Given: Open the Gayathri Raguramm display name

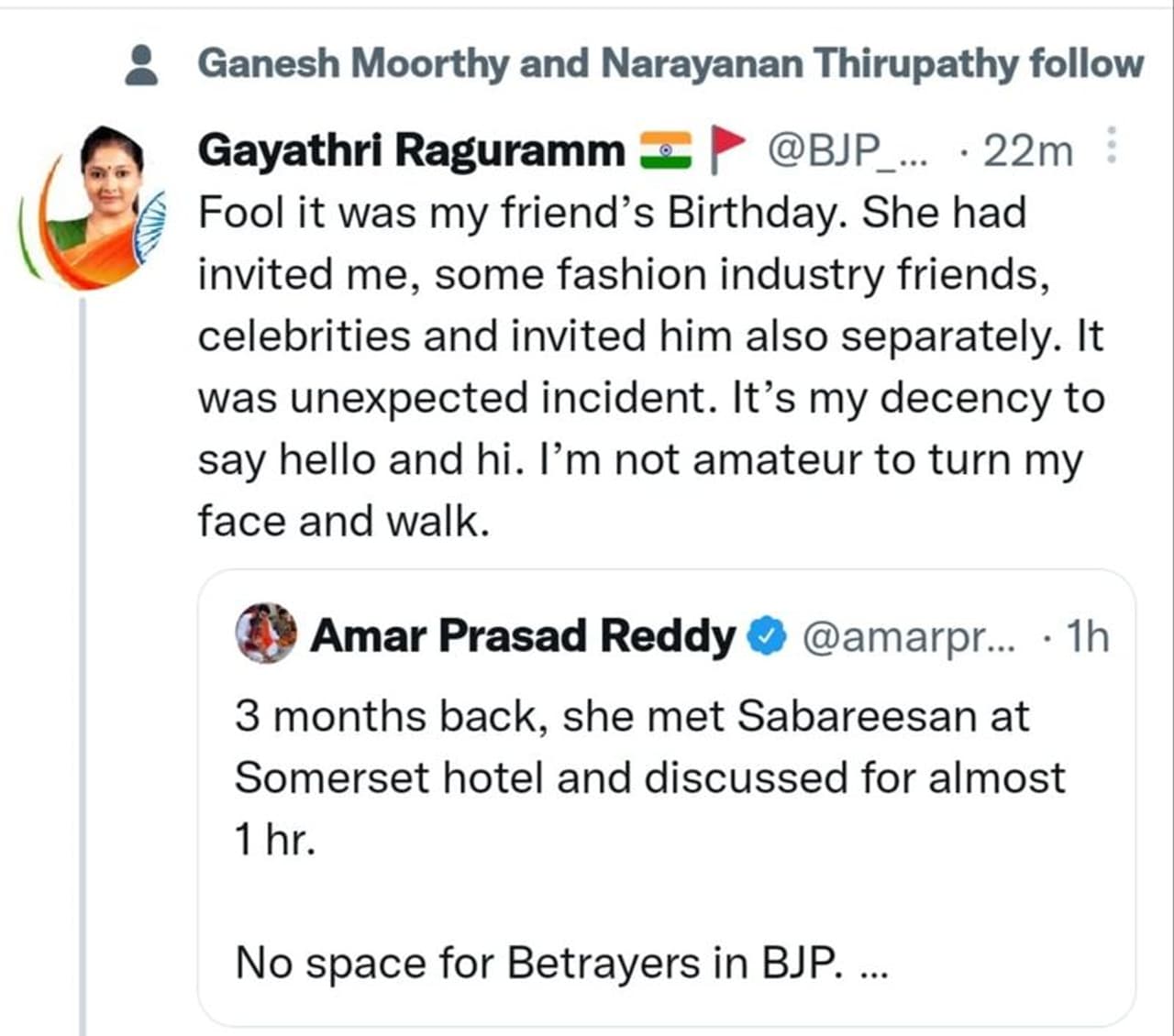Looking at the screenshot, I should pos(411,150).
